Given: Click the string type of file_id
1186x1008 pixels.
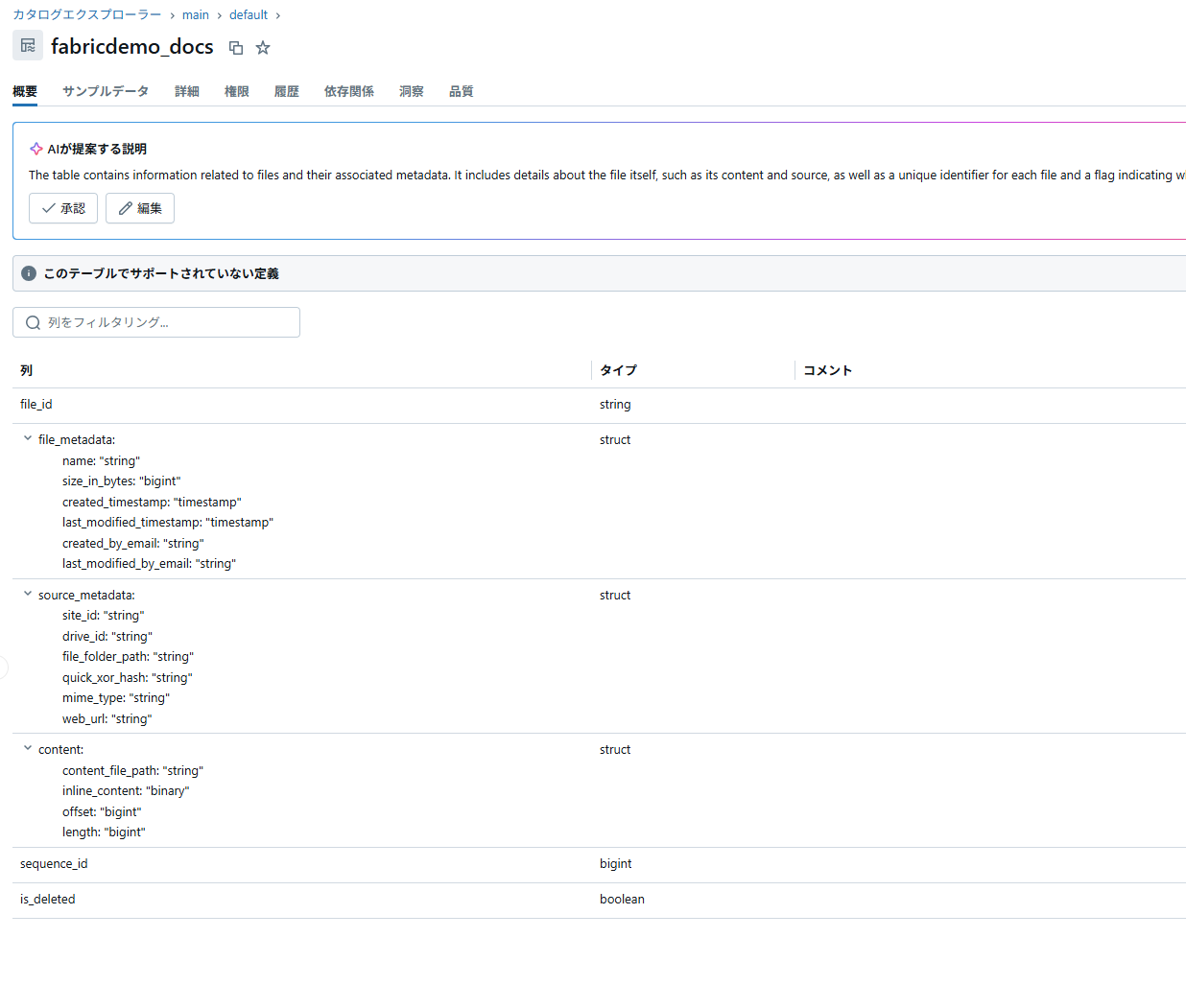Looking at the screenshot, I should tap(615, 405).
